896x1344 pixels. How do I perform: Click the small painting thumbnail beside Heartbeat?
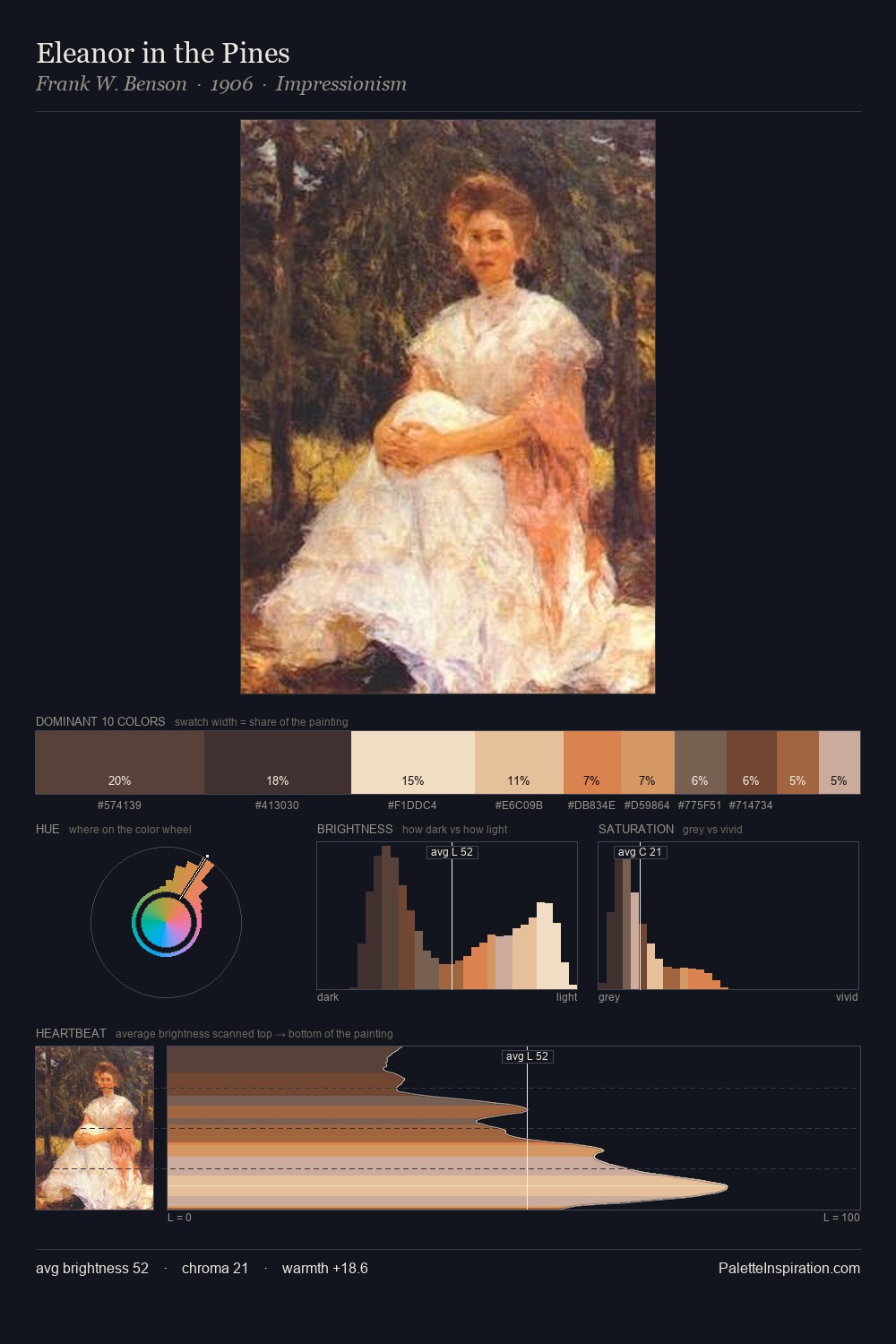coord(94,1128)
